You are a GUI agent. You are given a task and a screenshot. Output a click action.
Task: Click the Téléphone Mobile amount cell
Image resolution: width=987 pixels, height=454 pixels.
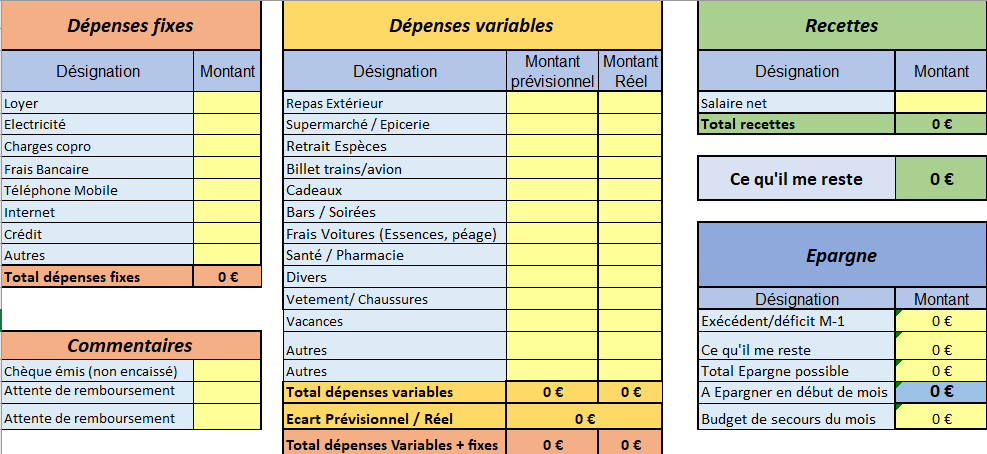tap(227, 190)
